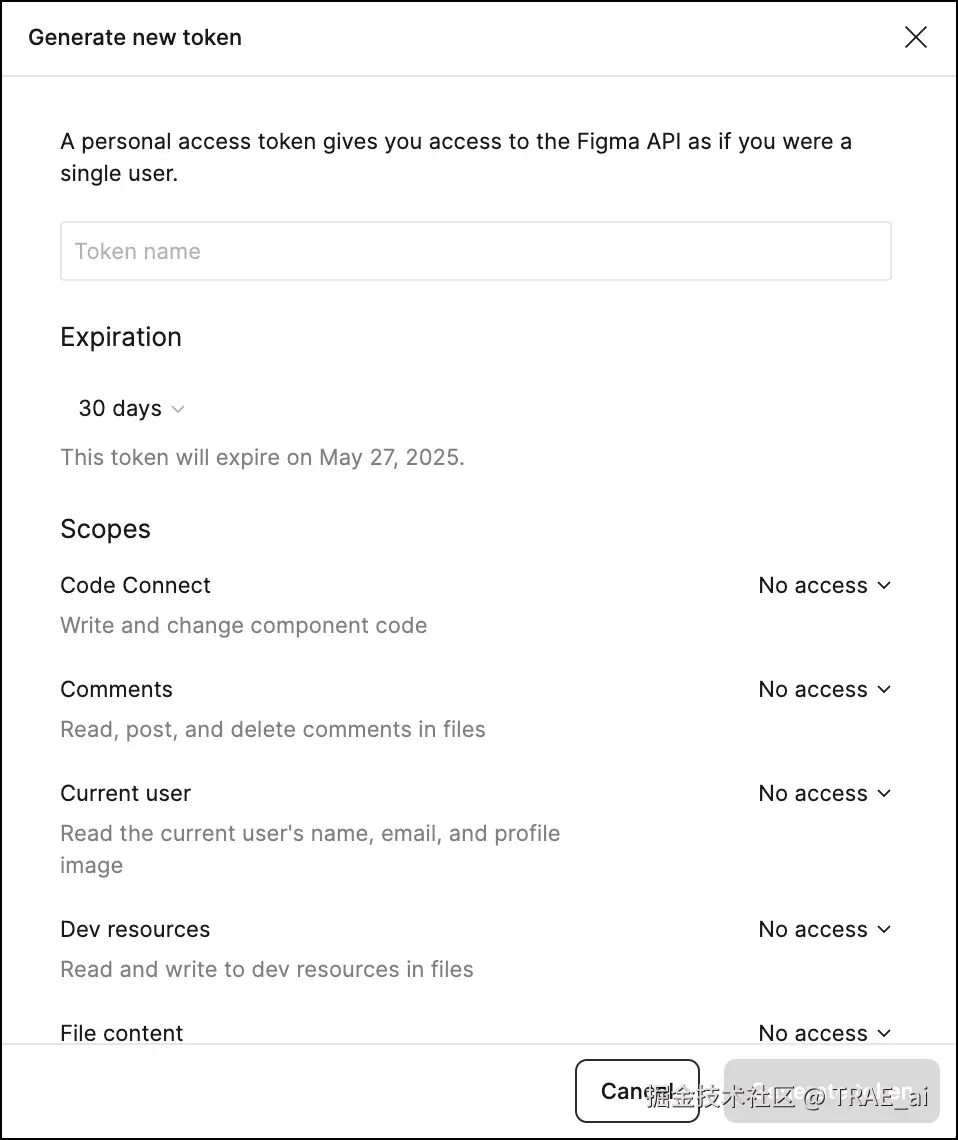This screenshot has height=1140, width=958.
Task: Open the 30 days expiration dropdown
Action: [120, 408]
